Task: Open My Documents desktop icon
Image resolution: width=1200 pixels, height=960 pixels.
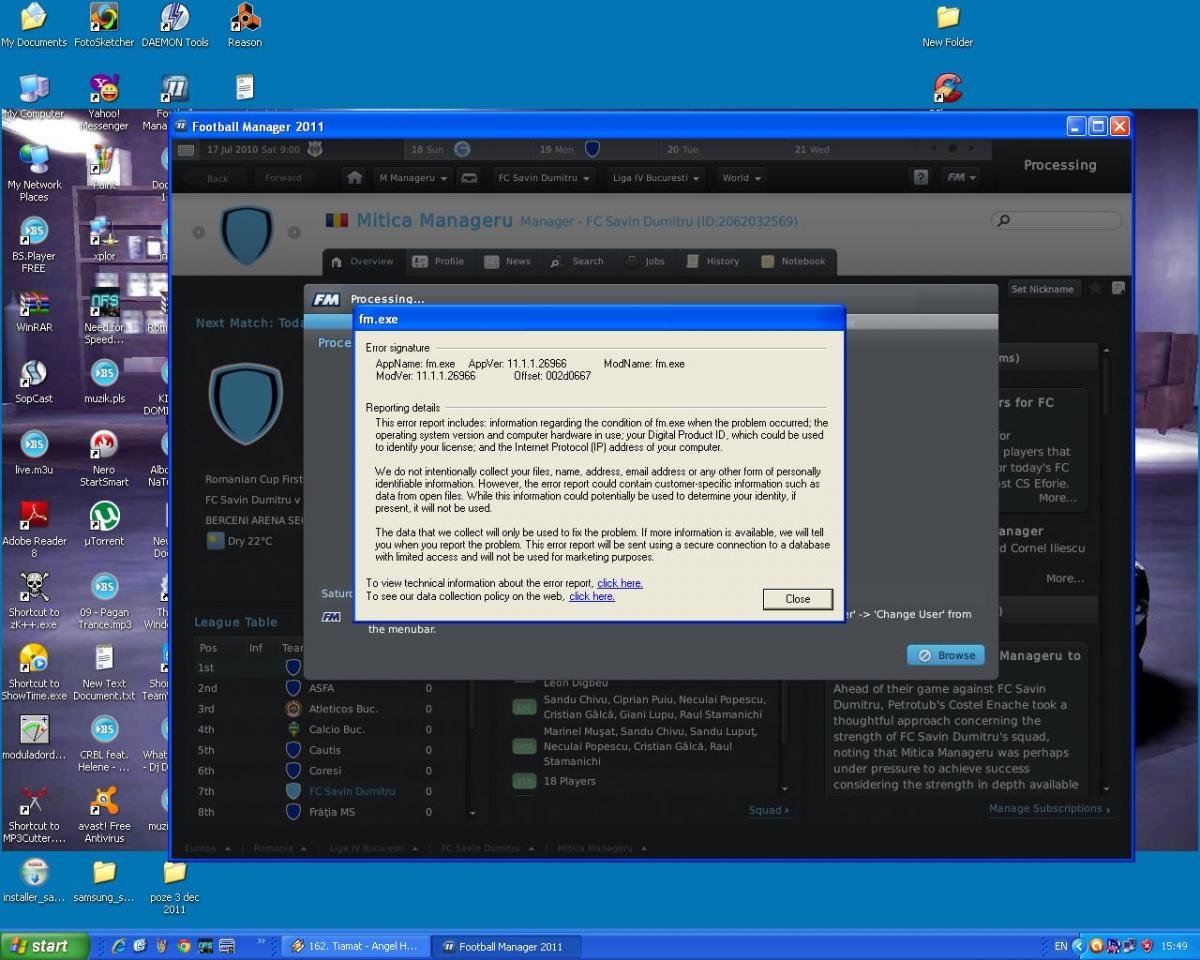Action: pos(33,25)
